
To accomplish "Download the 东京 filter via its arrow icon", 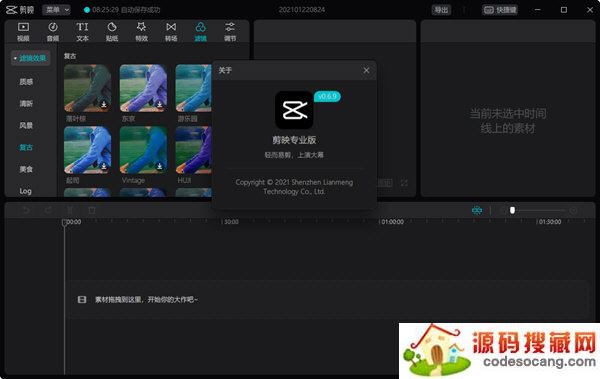I will [x=160, y=105].
